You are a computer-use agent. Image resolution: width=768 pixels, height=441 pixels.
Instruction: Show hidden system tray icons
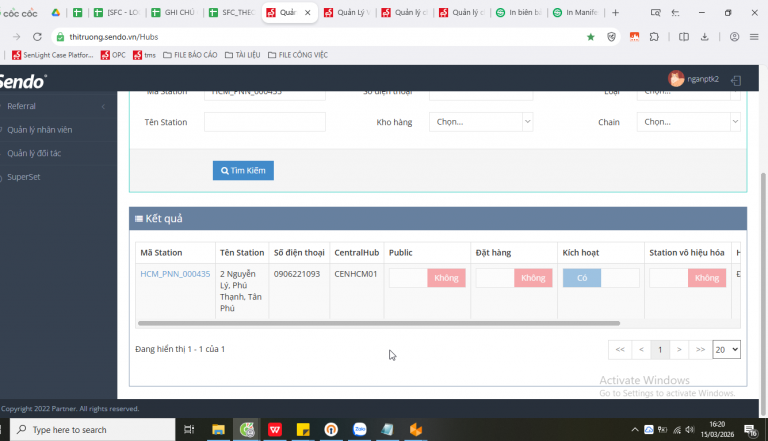click(635, 430)
